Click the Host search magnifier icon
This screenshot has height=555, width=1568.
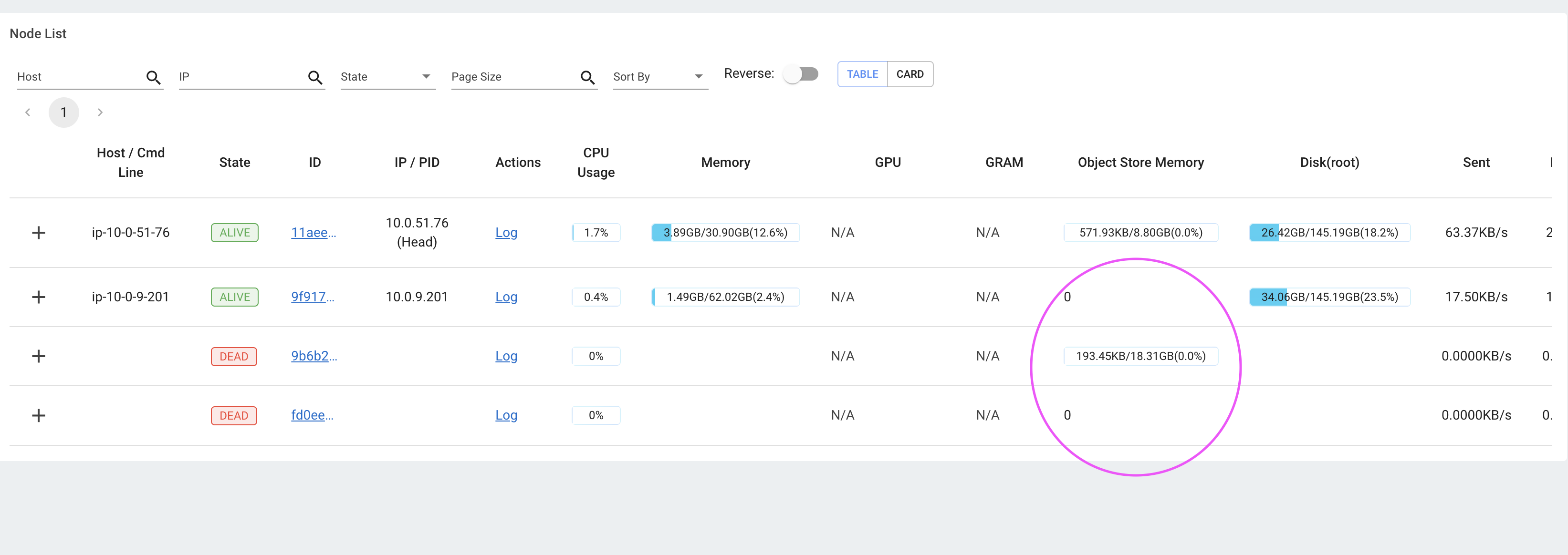153,77
